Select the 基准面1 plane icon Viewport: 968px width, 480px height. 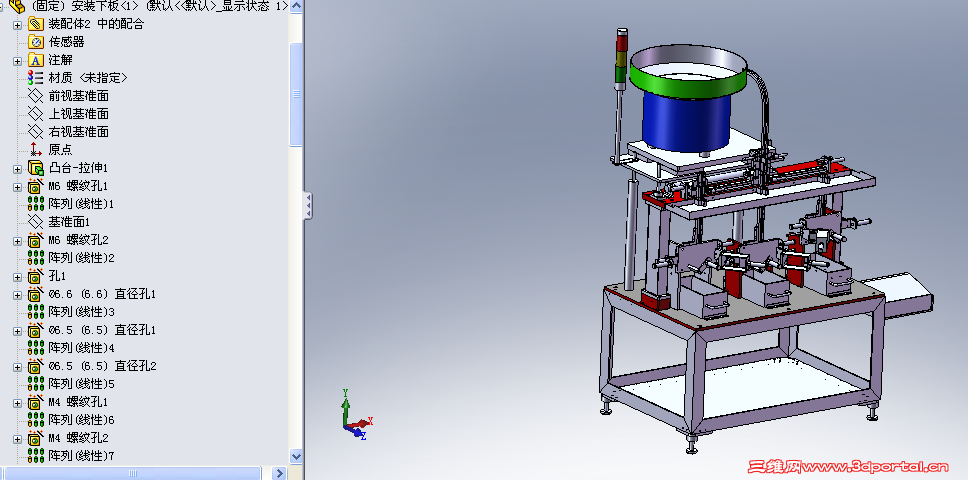point(36,221)
